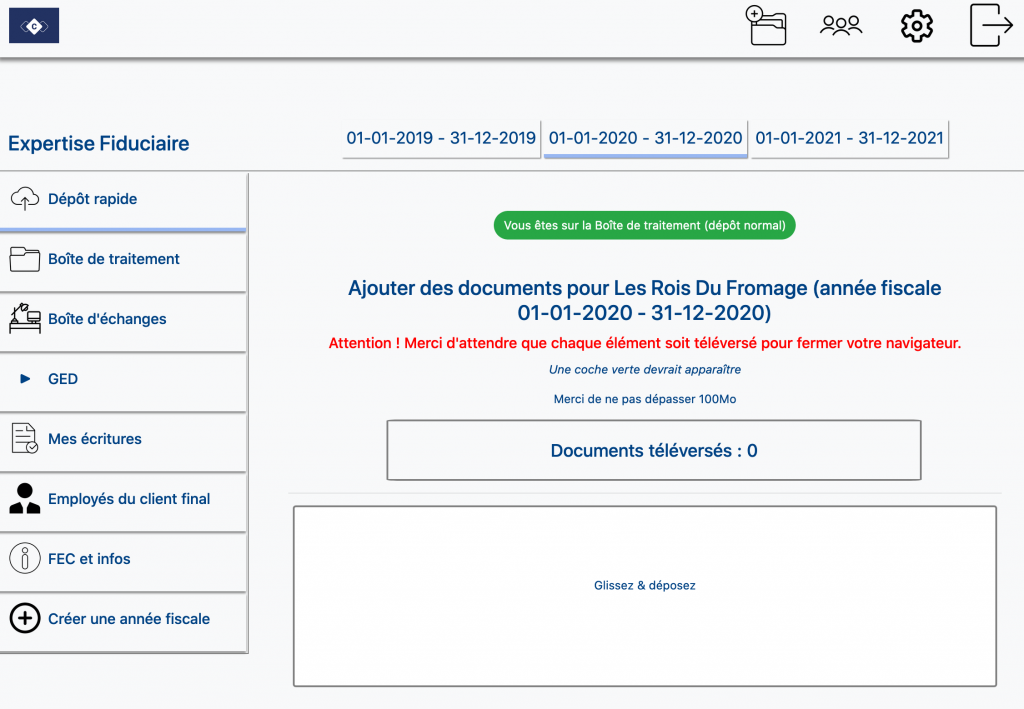This screenshot has width=1024, height=709.
Task: Open the users group icon
Action: tap(841, 25)
